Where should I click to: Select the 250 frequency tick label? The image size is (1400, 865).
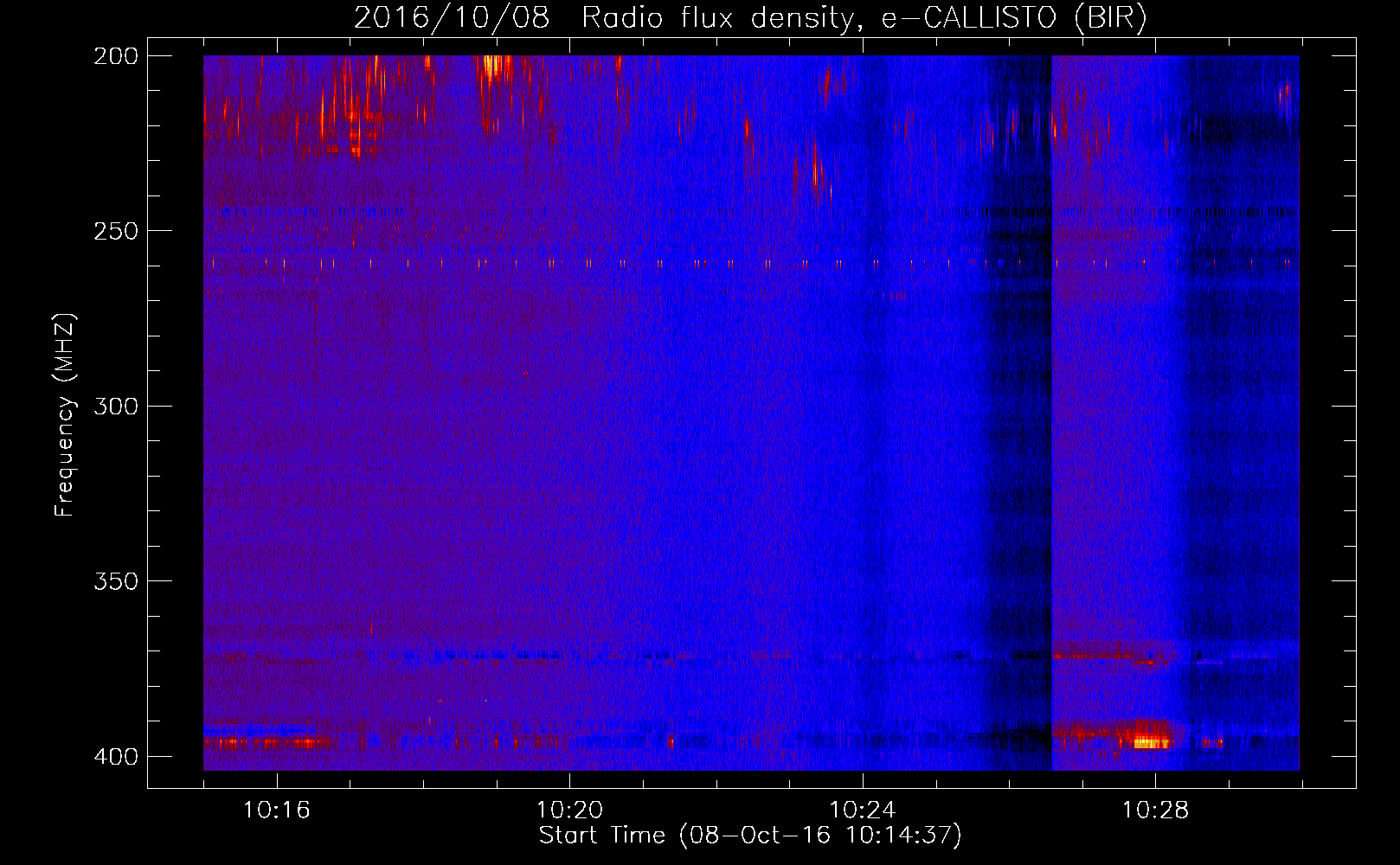(x=116, y=231)
